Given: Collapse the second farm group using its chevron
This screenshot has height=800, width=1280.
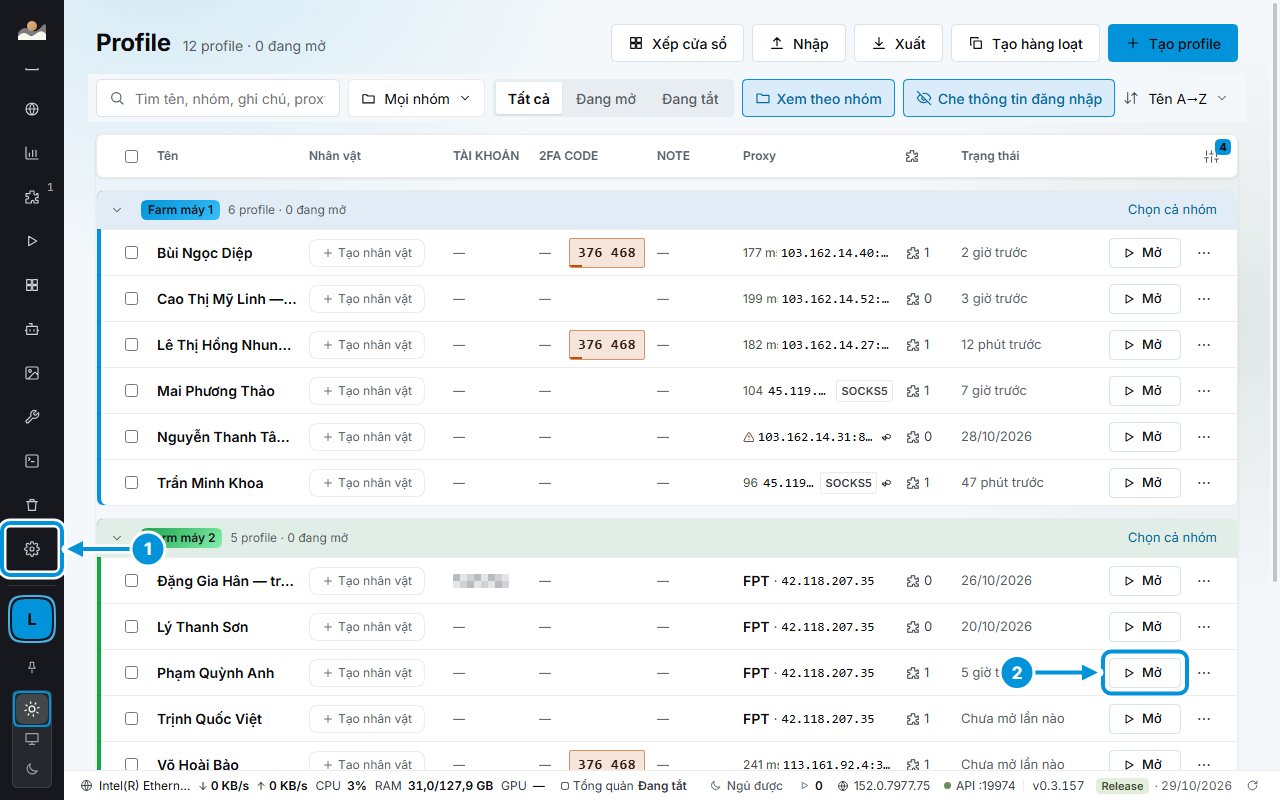Looking at the screenshot, I should click(x=117, y=538).
